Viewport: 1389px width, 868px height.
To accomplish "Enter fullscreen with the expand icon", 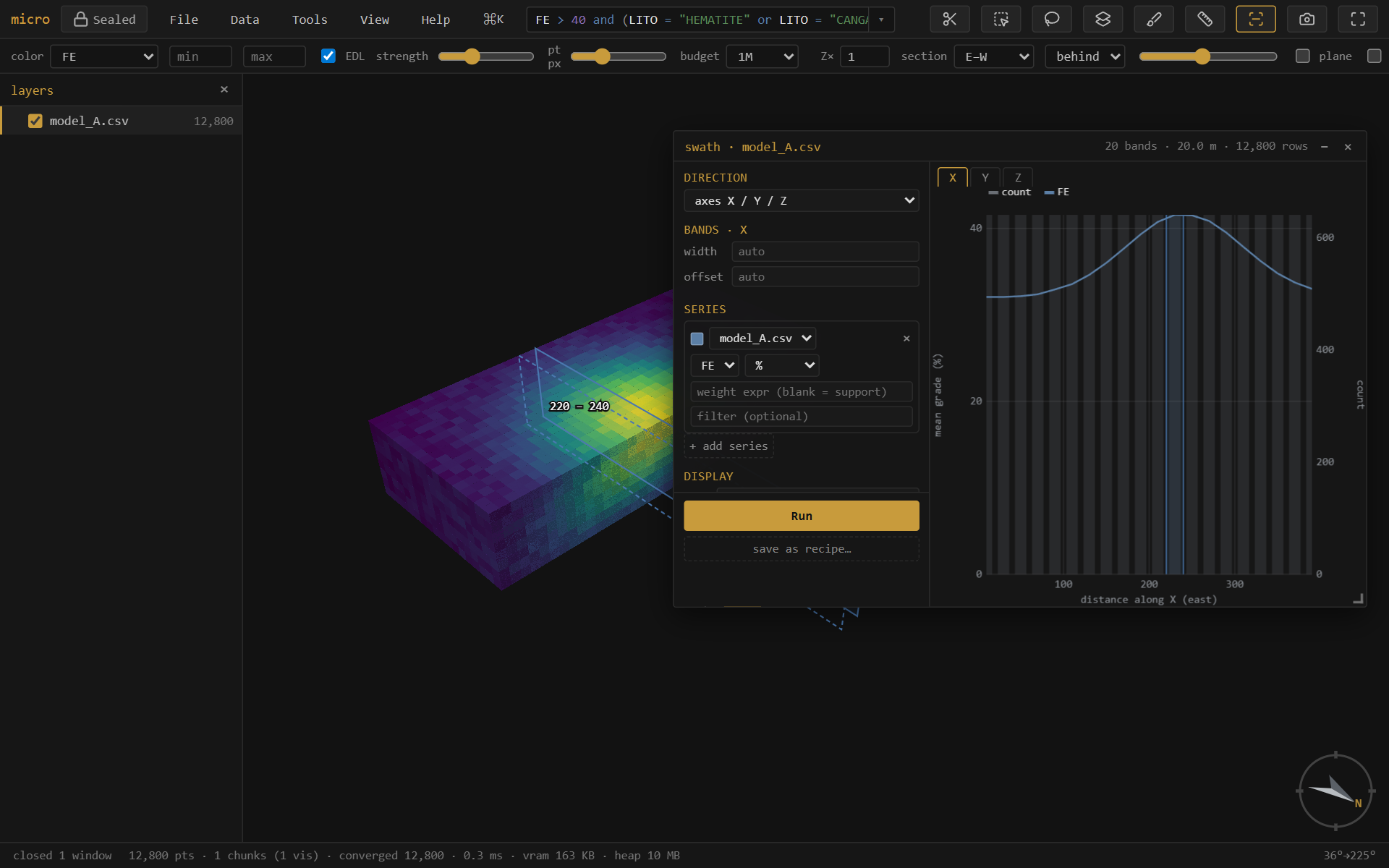I will (1358, 20).
